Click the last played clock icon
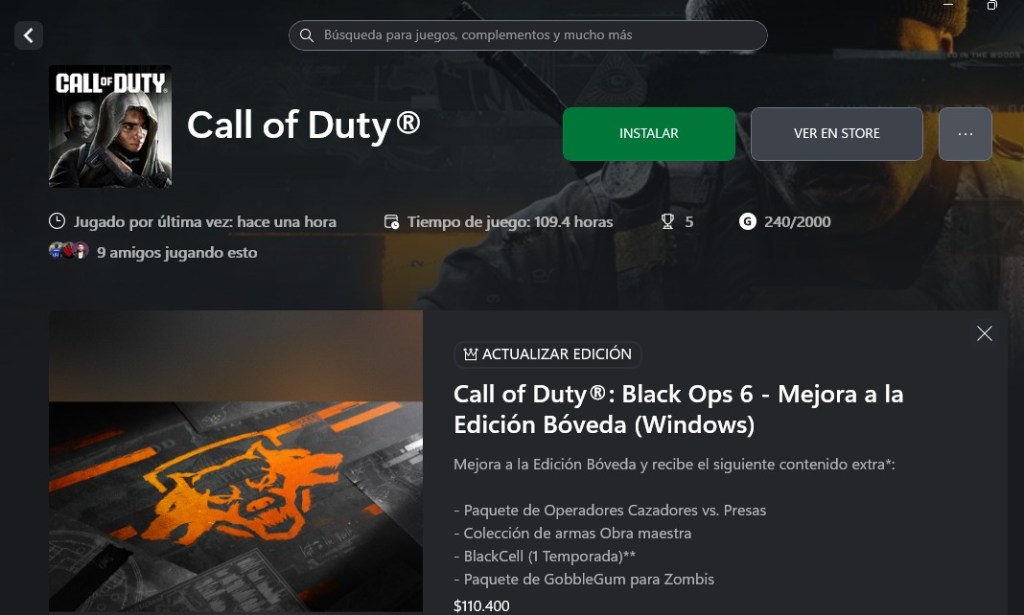Image resolution: width=1024 pixels, height=615 pixels. point(57,221)
